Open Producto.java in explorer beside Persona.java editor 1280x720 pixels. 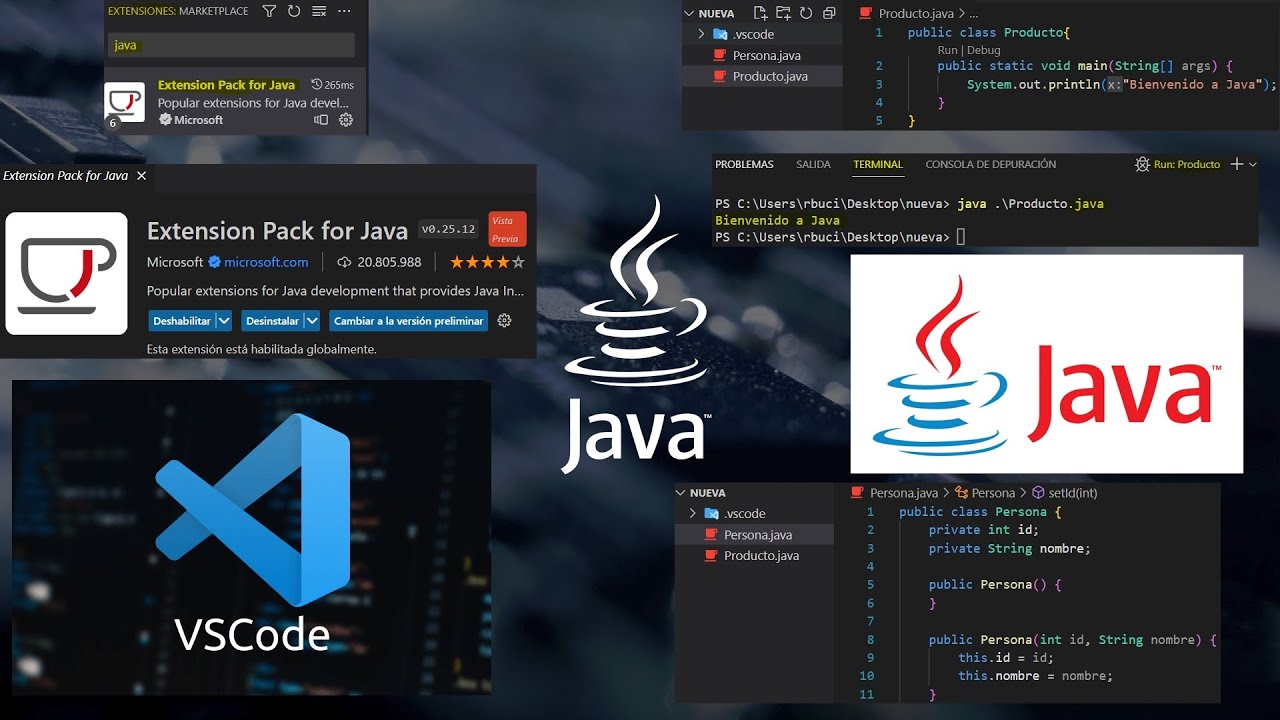point(754,555)
